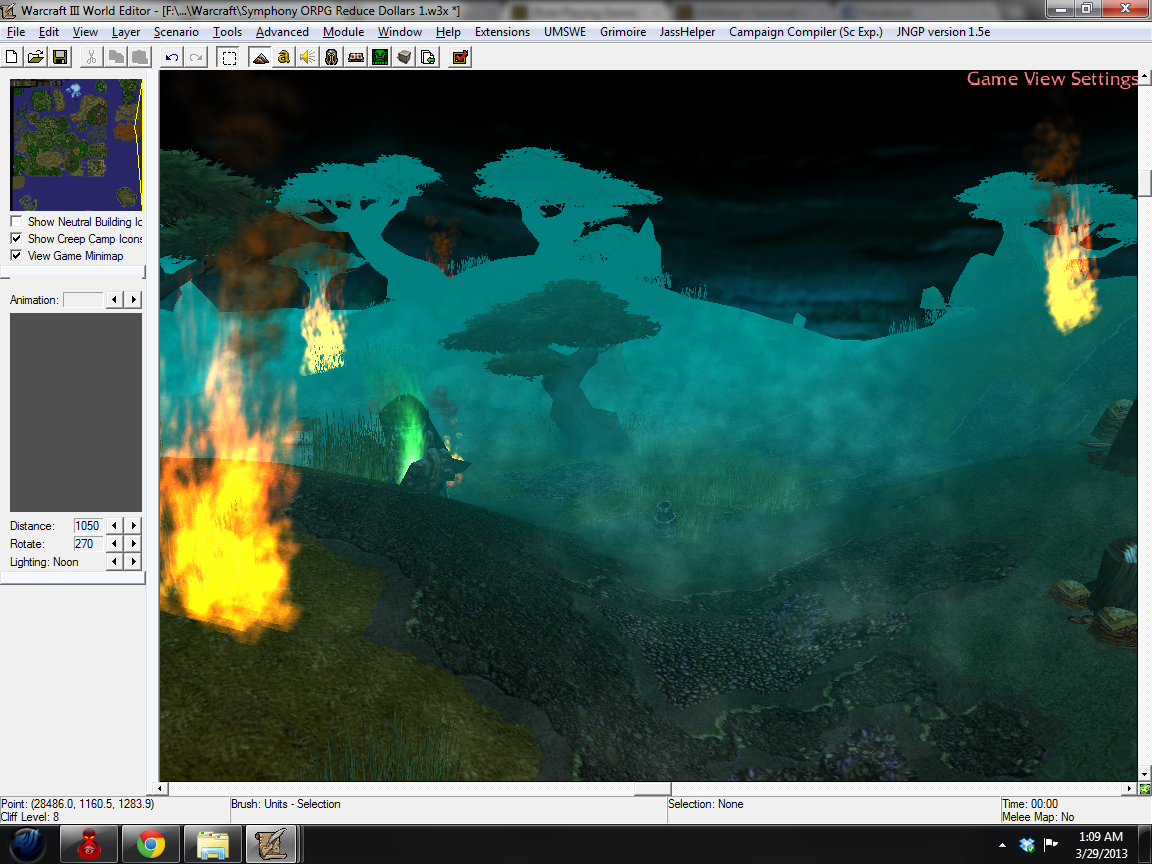The width and height of the screenshot is (1152, 864).
Task: Open the Tools menu
Action: [x=227, y=32]
